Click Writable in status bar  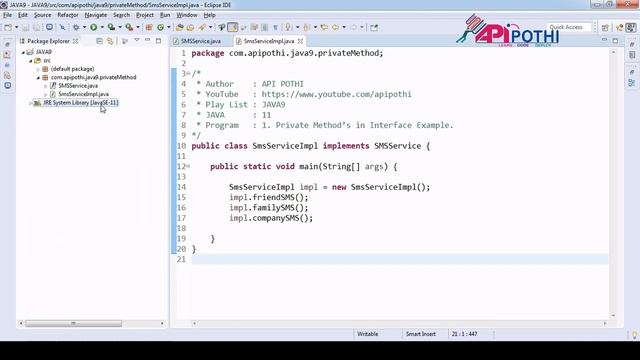coord(367,334)
